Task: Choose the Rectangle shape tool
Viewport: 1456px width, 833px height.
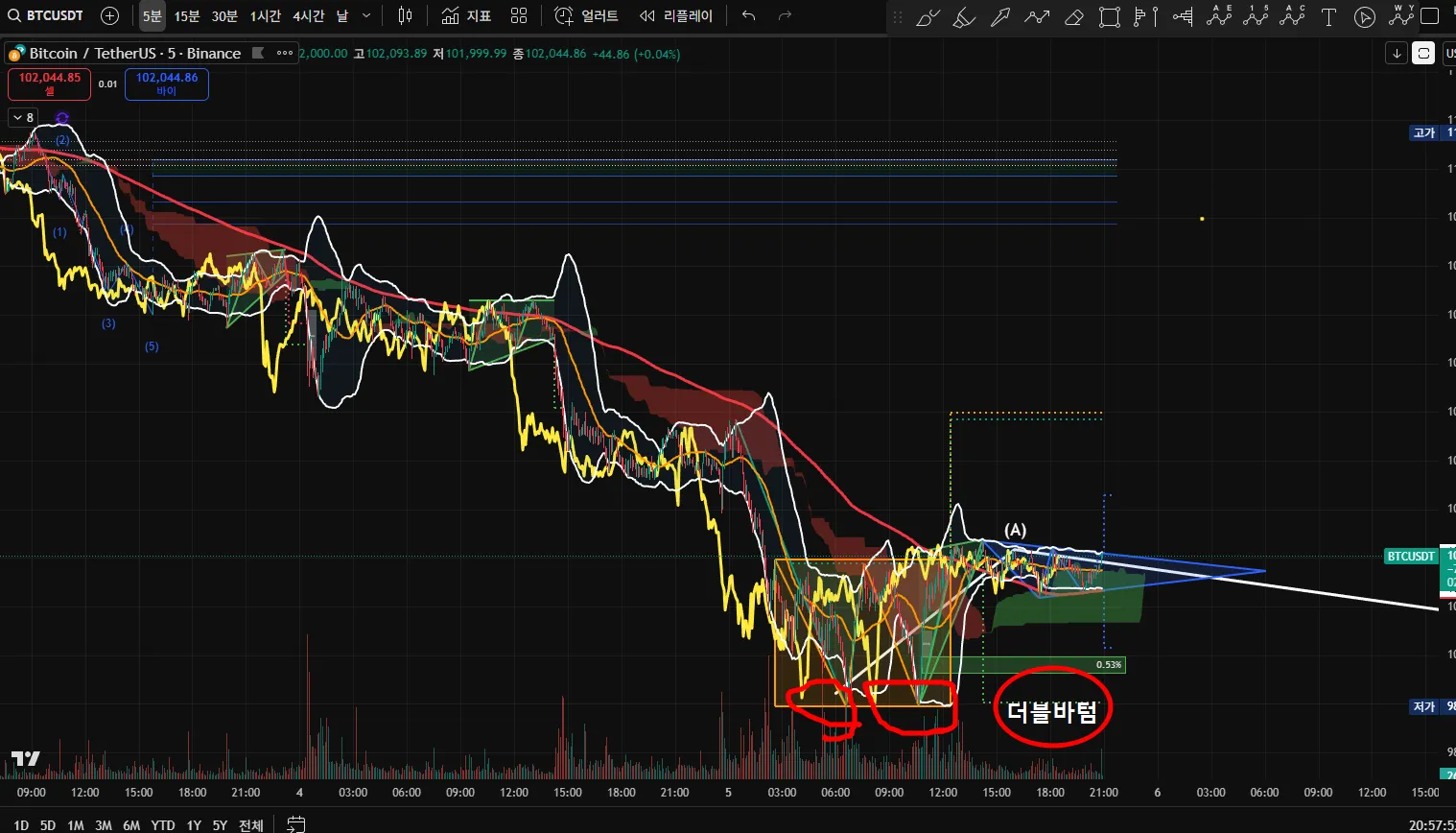Action: point(1110,16)
